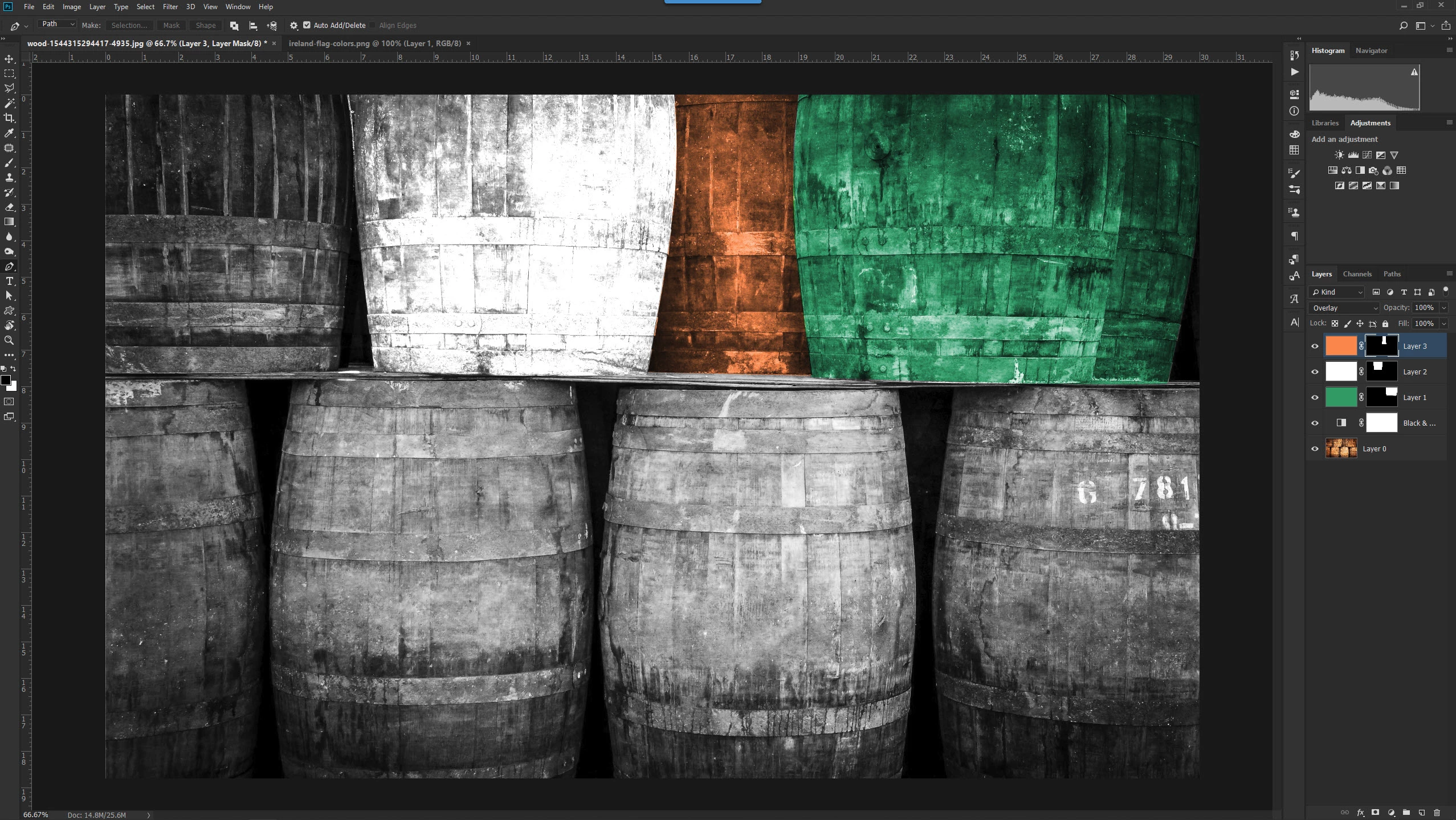This screenshot has width=1456, height=820.
Task: Select the Zoom tool in toolbar
Action: pos(9,340)
